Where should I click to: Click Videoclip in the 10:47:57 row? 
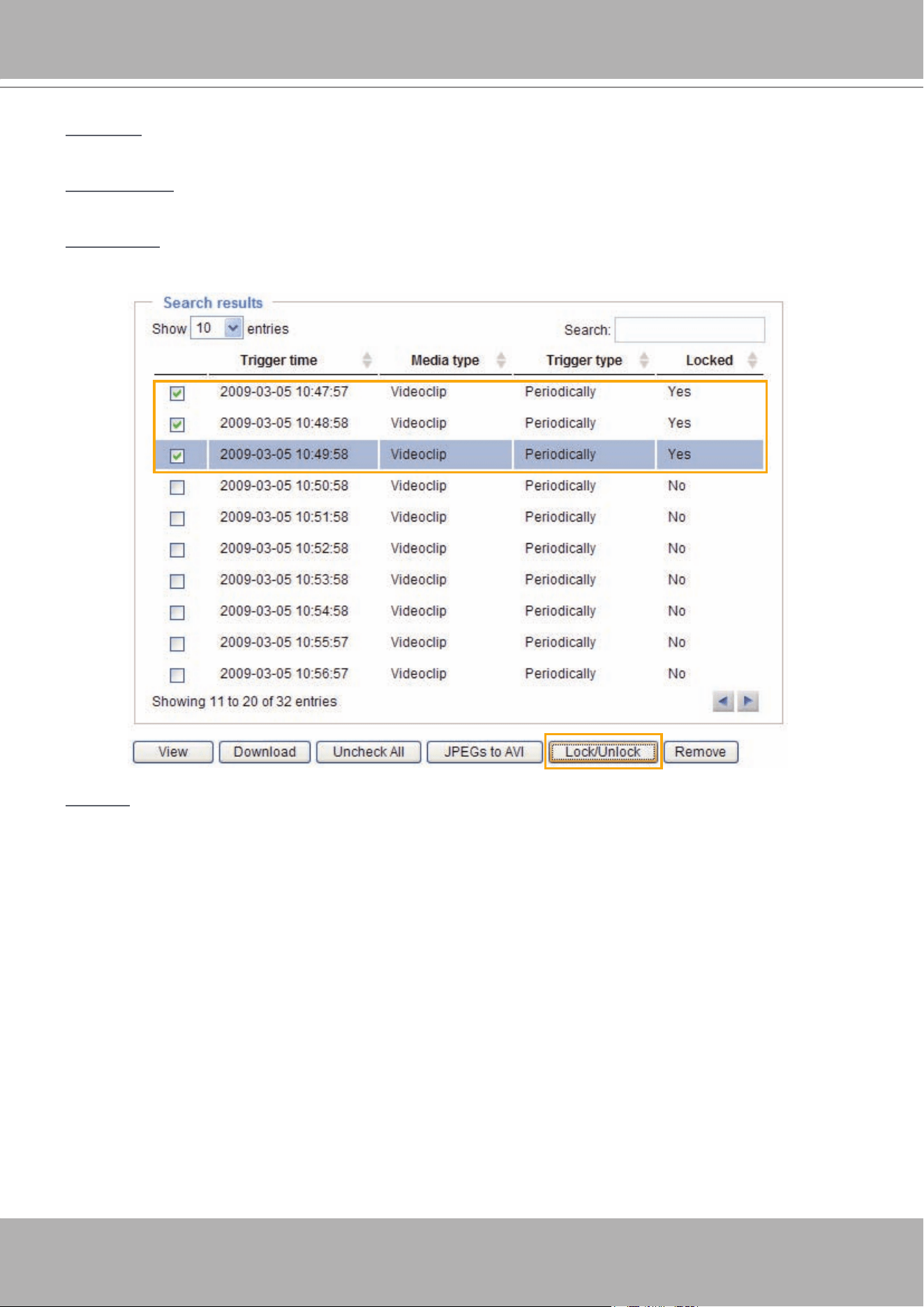pos(419,392)
